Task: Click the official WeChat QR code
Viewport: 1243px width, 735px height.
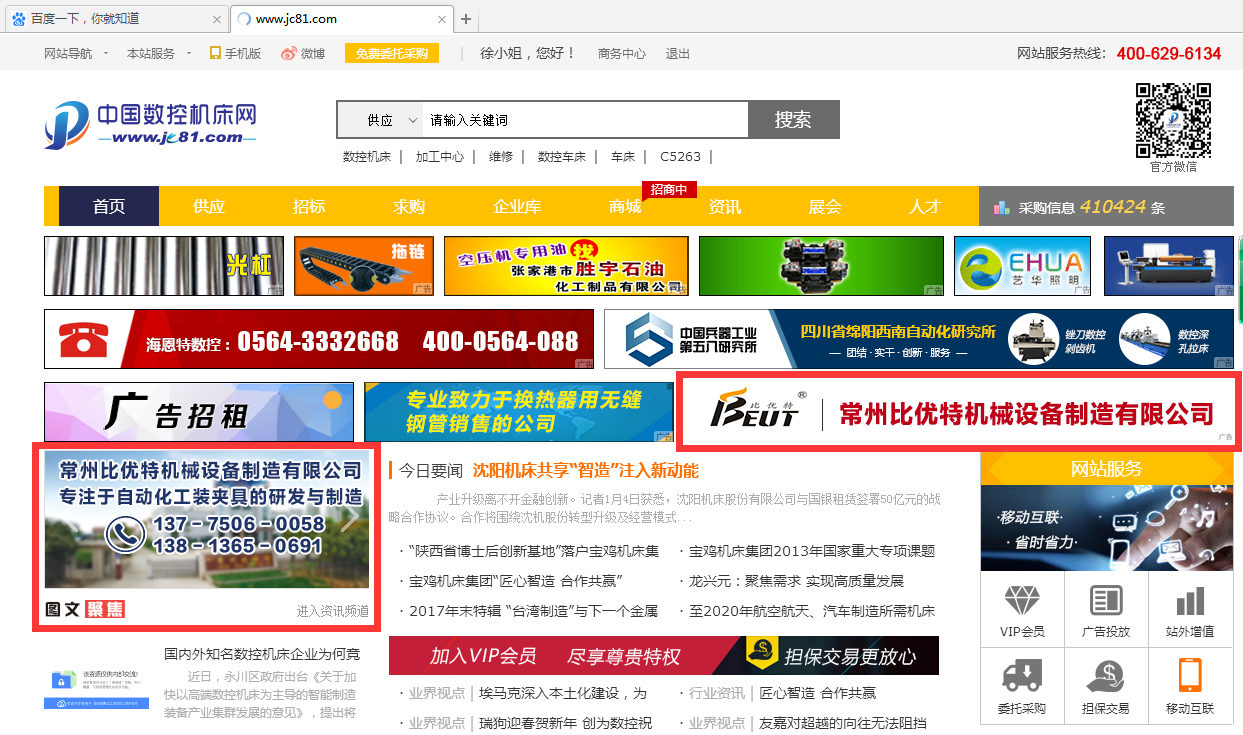Action: click(1173, 120)
